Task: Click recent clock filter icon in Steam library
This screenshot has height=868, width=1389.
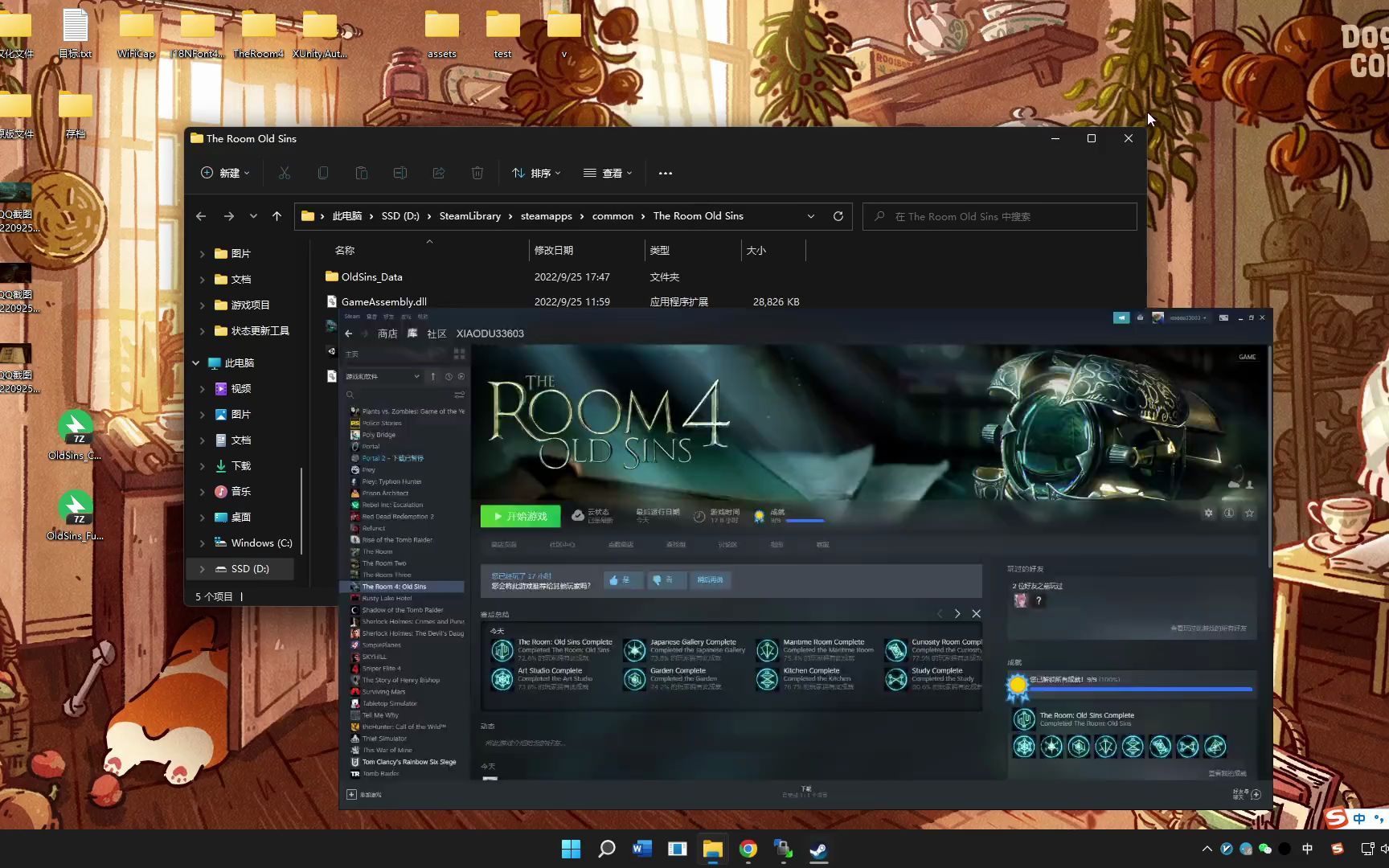Action: pos(449,376)
